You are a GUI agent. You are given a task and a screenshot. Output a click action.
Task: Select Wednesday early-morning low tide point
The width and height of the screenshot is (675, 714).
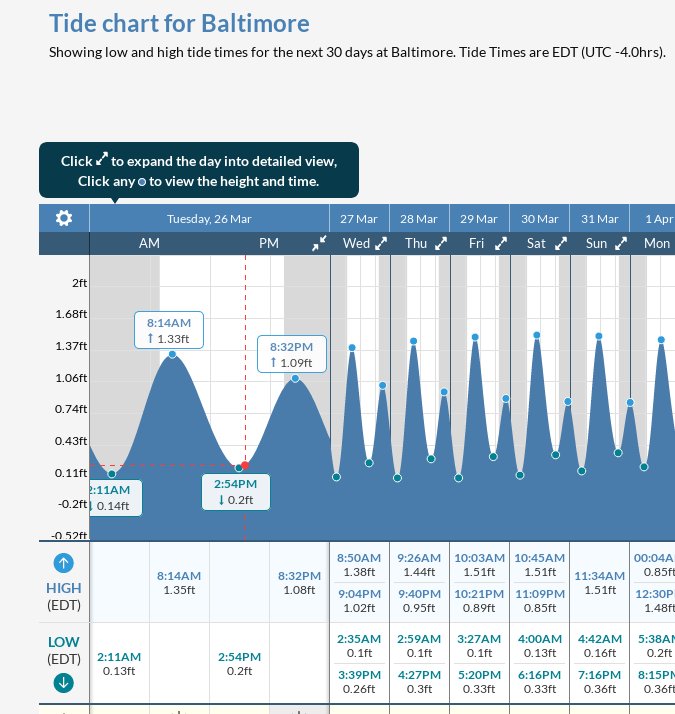336,477
